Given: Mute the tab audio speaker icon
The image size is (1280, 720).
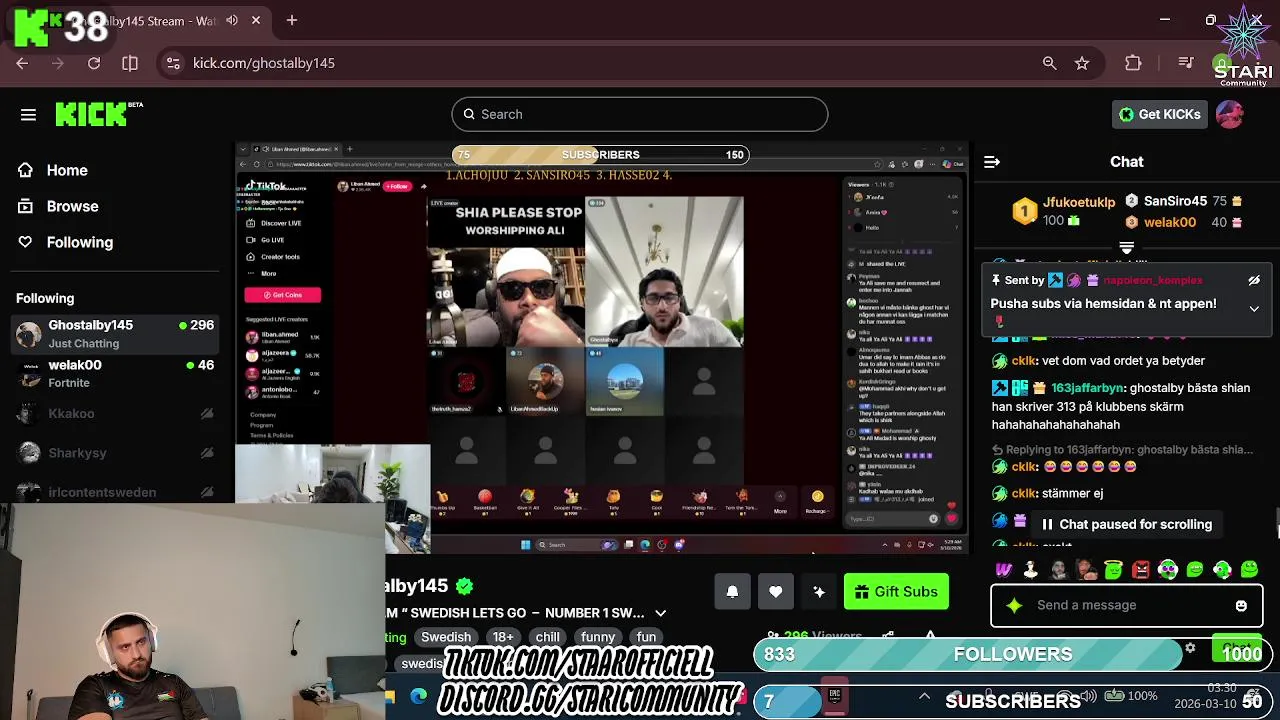Looking at the screenshot, I should click(x=232, y=20).
